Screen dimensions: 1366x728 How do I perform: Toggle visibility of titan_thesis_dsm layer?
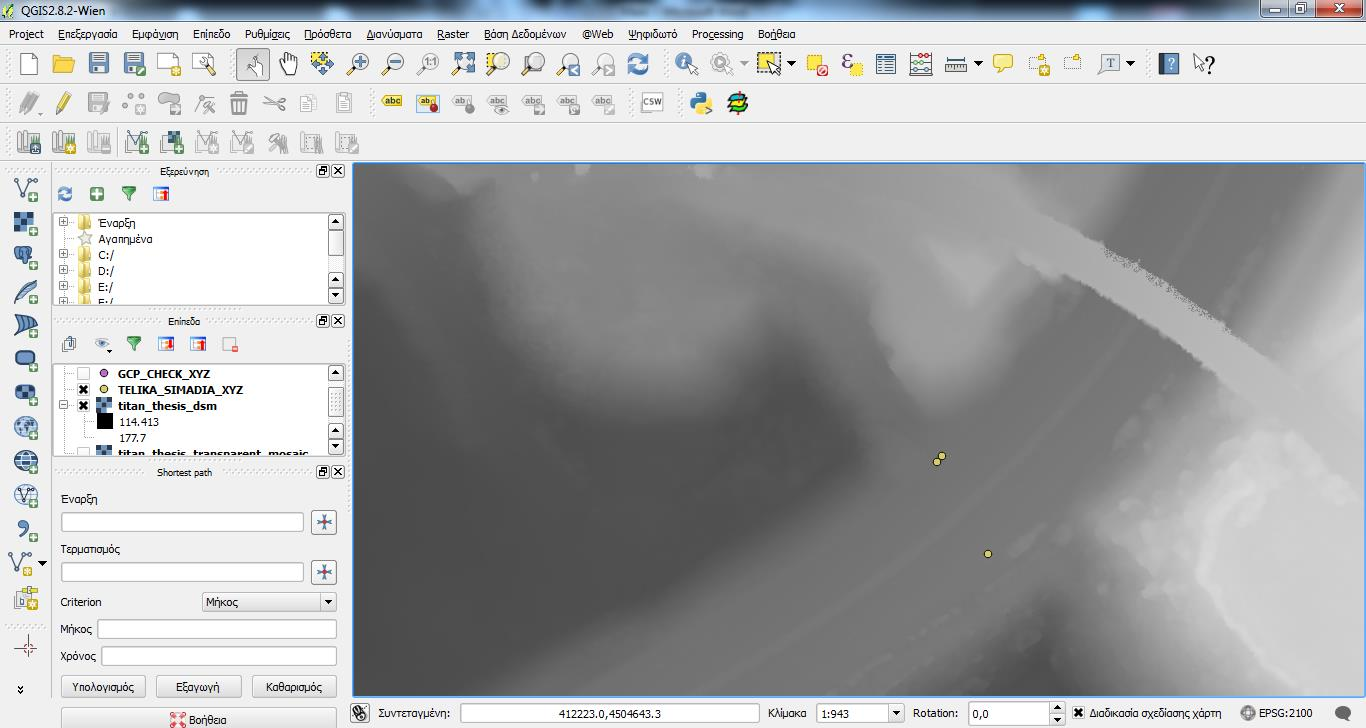84,406
